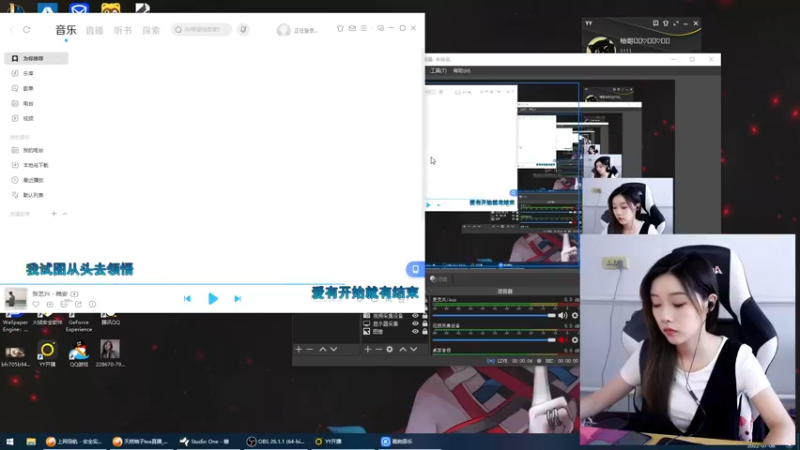Add a new playlist with the plus icon
The image size is (800, 450).
54,214
